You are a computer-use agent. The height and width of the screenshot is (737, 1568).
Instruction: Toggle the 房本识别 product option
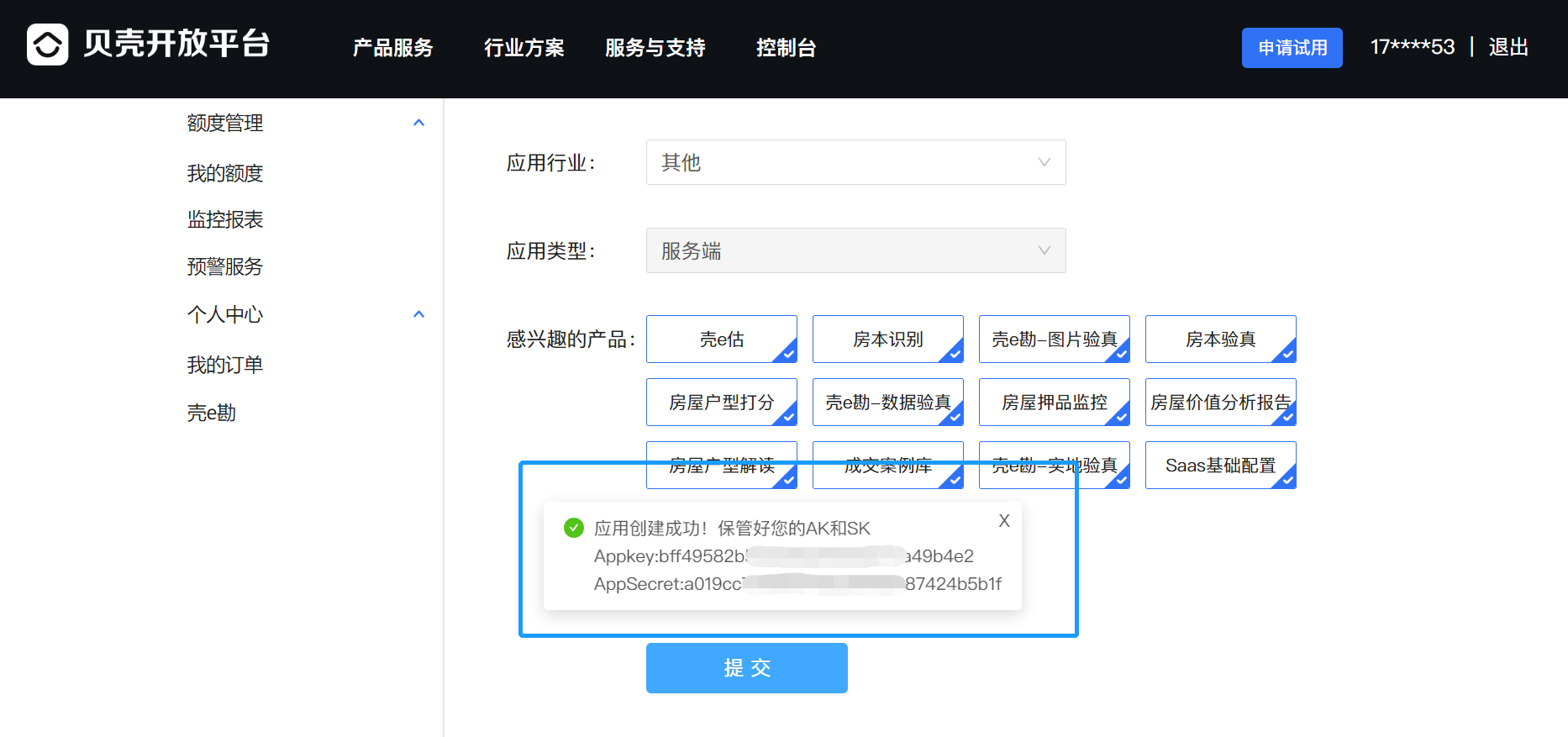point(888,340)
